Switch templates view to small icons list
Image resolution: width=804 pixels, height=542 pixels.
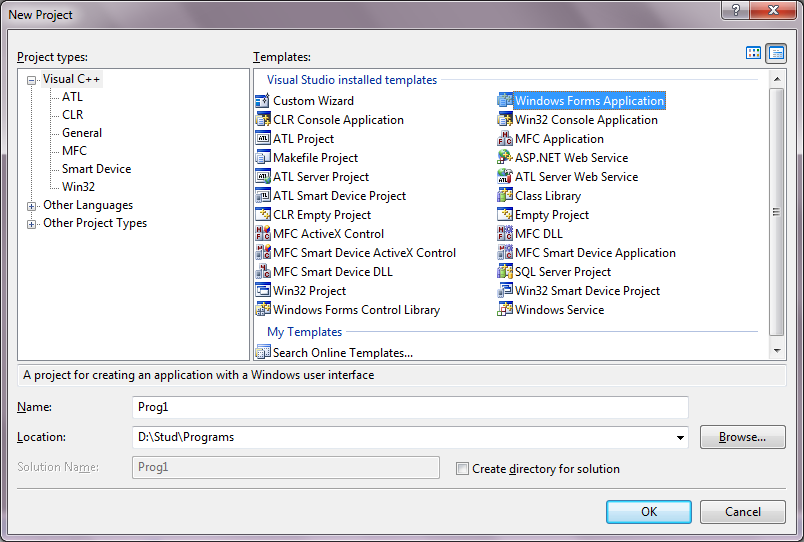(x=776, y=53)
